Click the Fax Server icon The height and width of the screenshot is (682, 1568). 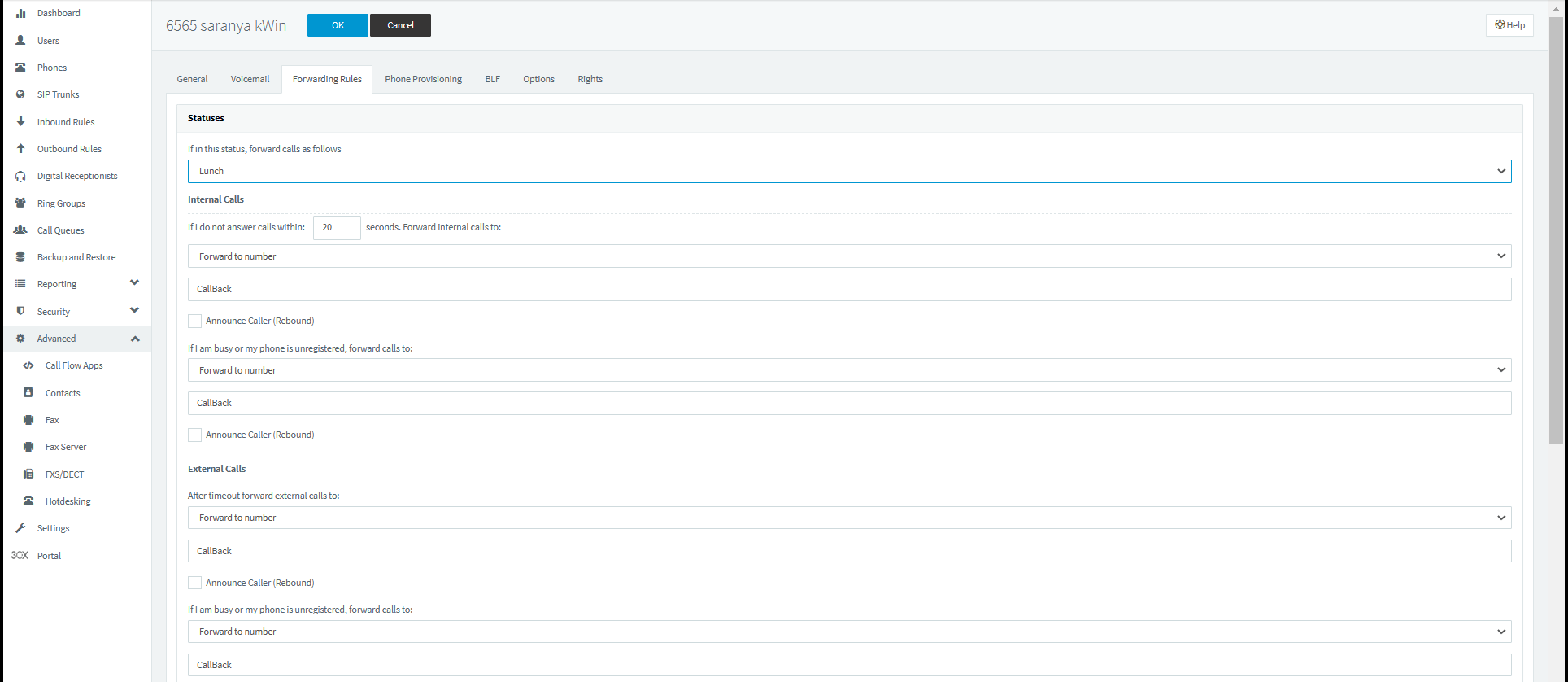click(x=28, y=447)
